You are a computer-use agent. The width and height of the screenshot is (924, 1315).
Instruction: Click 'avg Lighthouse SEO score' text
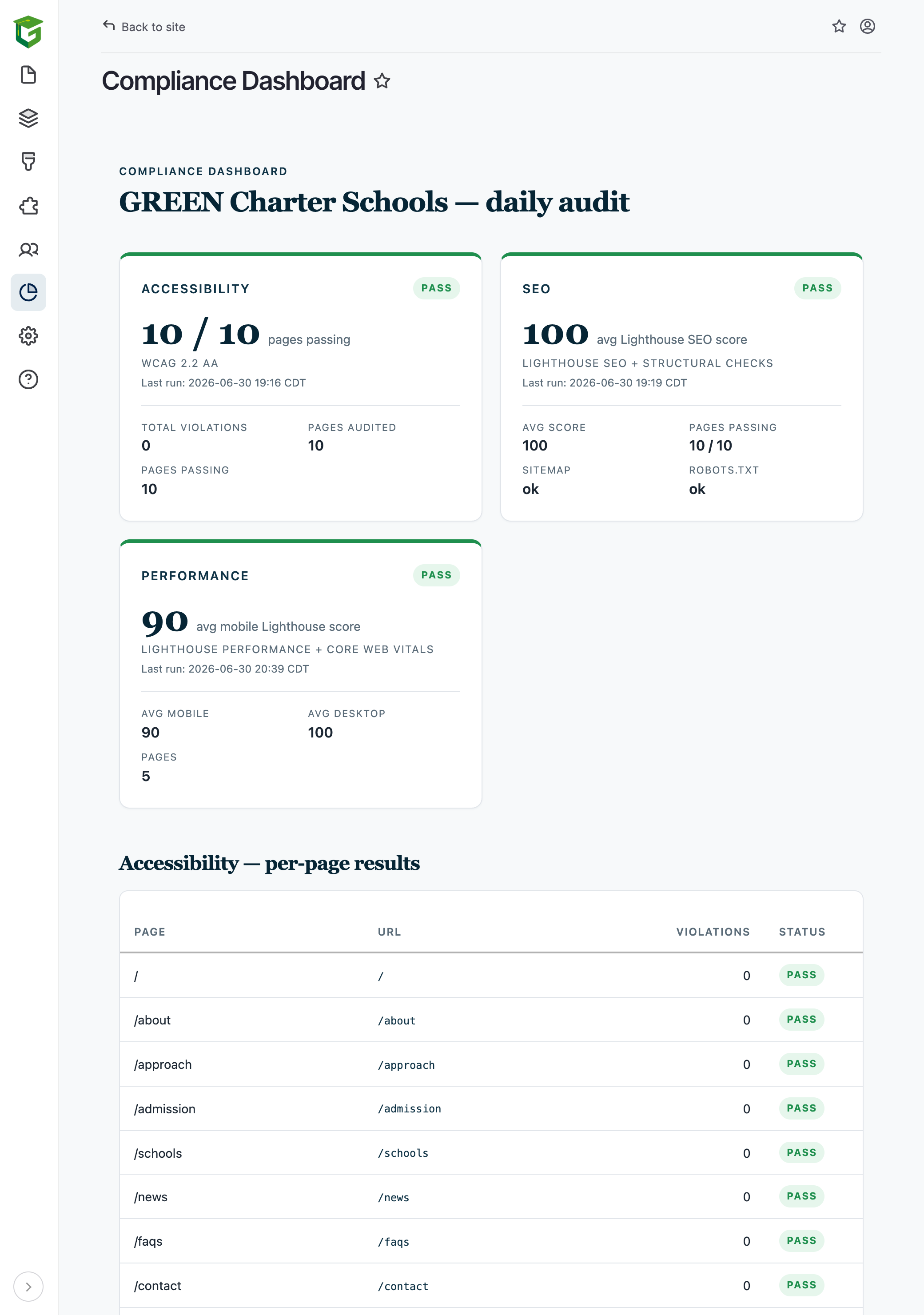pos(672,339)
